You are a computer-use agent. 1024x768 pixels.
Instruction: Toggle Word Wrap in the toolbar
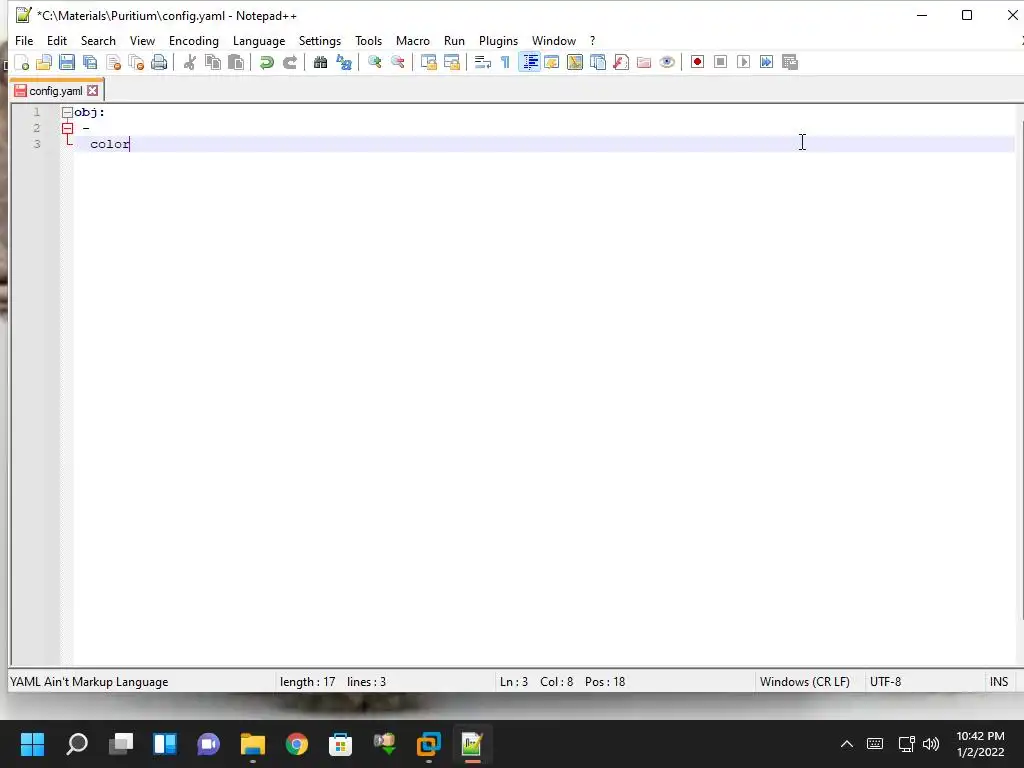(x=483, y=63)
